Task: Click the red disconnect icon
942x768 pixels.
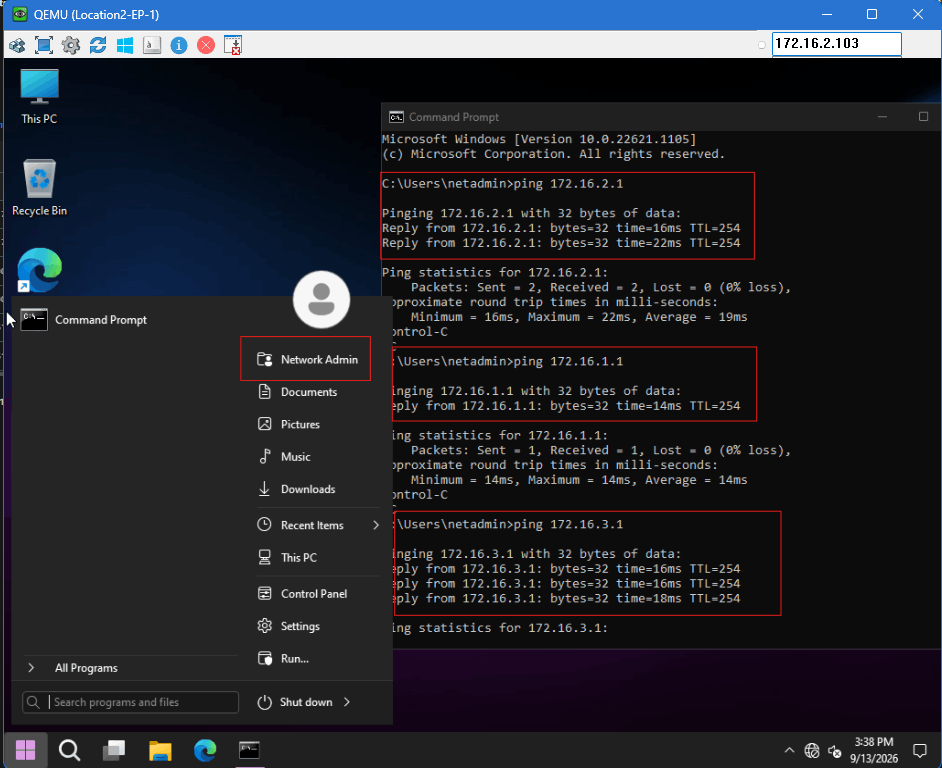Action: pos(206,45)
